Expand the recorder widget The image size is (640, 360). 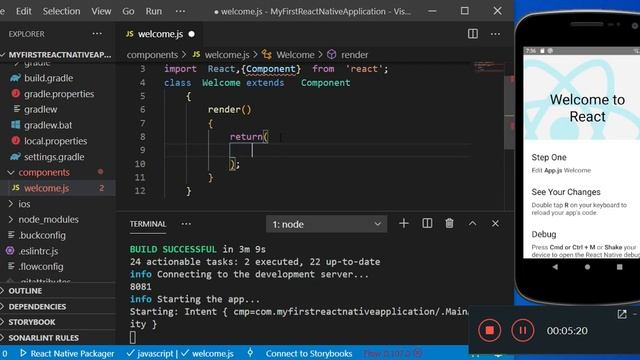622,314
